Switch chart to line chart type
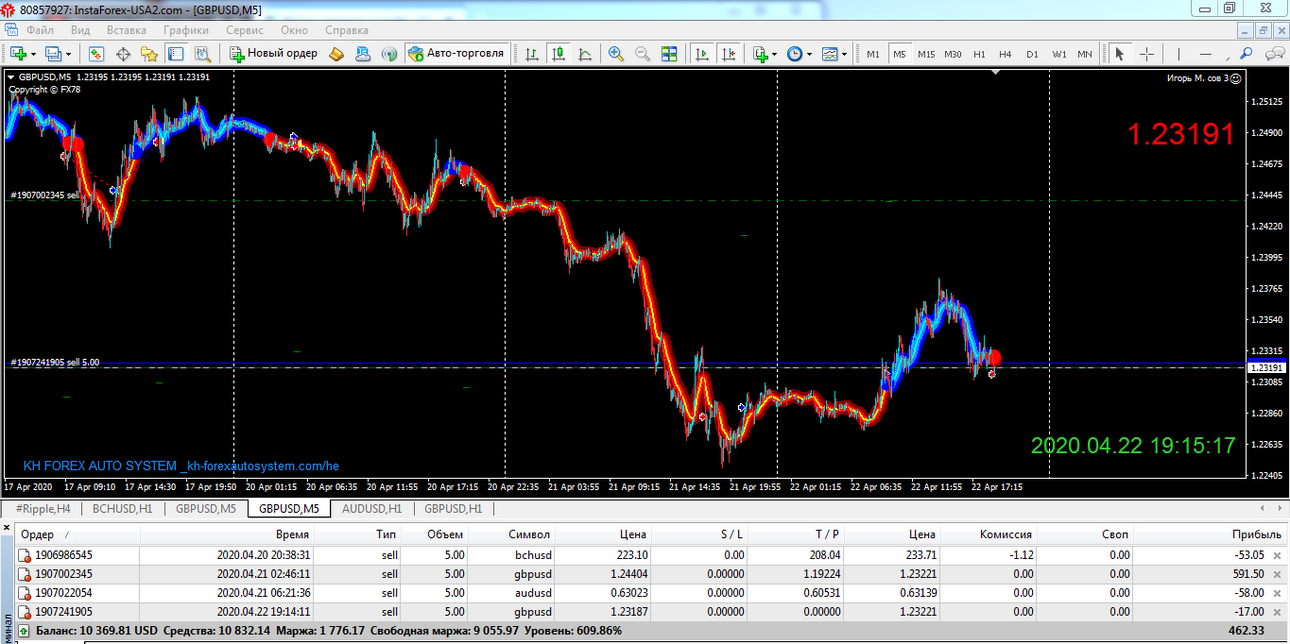This screenshot has height=644, width=1290. pos(584,54)
